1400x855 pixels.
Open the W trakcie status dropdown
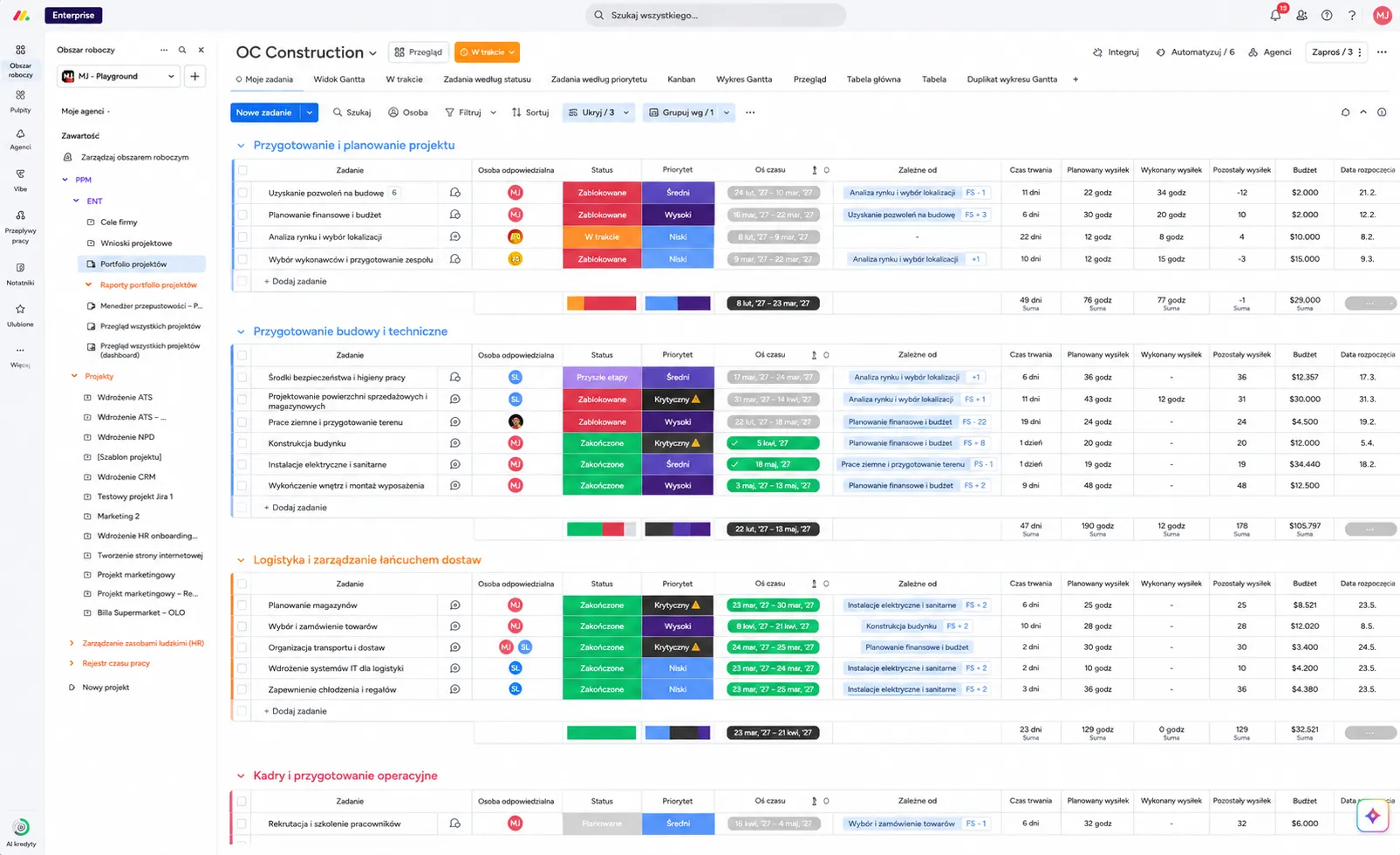(x=487, y=52)
